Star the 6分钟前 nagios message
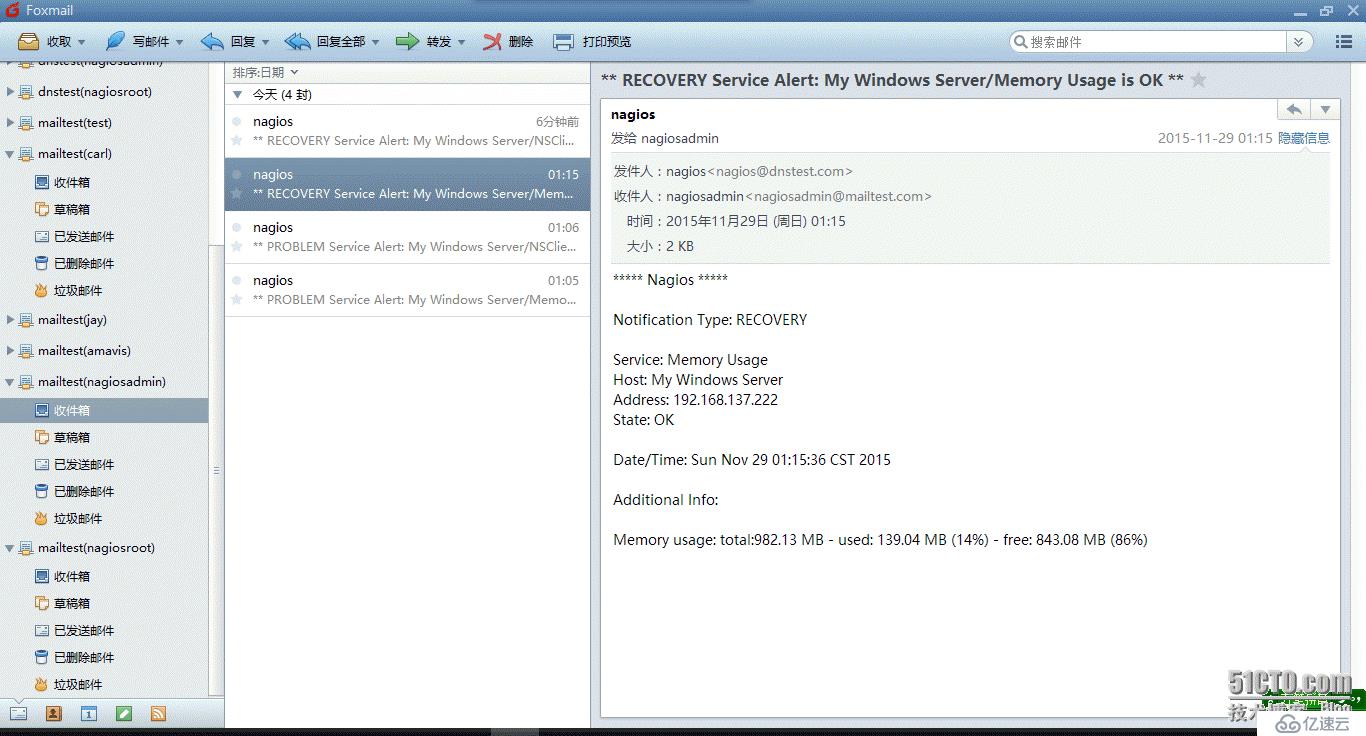Image resolution: width=1366 pixels, height=736 pixels. pyautogui.click(x=237, y=141)
